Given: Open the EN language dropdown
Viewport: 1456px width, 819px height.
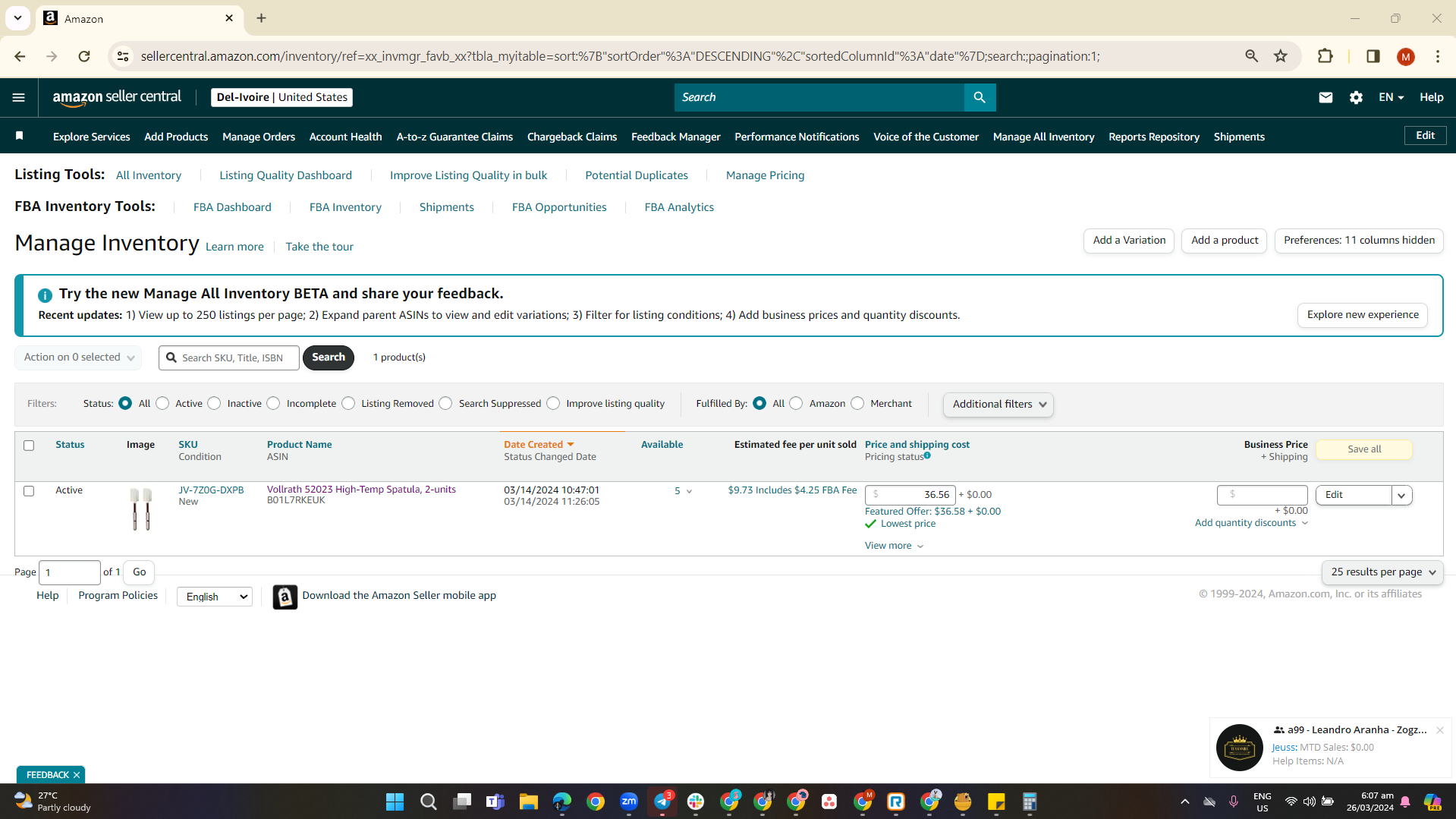Looking at the screenshot, I should pyautogui.click(x=1391, y=97).
